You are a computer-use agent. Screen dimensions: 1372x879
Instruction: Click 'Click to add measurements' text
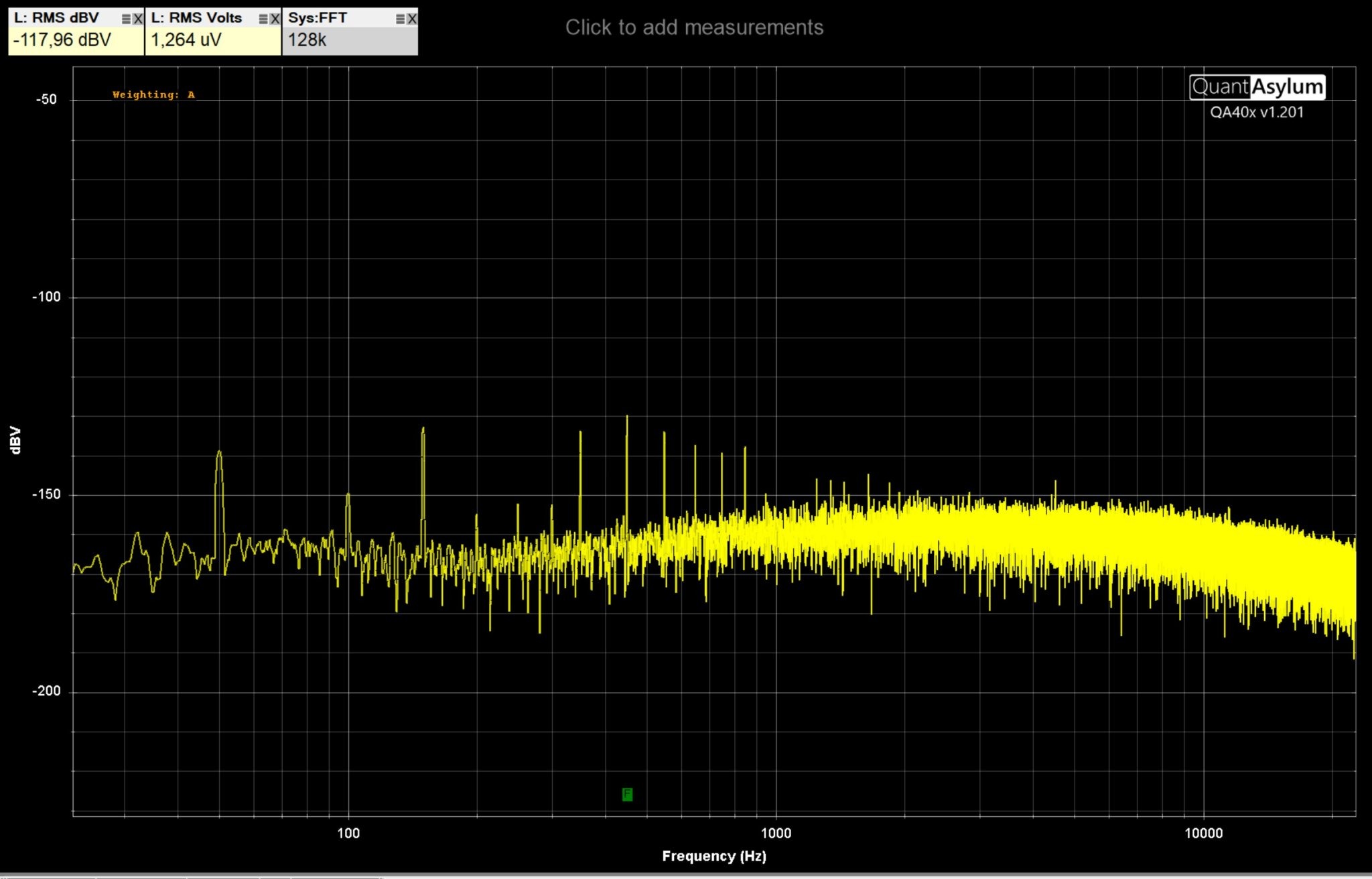pos(694,27)
